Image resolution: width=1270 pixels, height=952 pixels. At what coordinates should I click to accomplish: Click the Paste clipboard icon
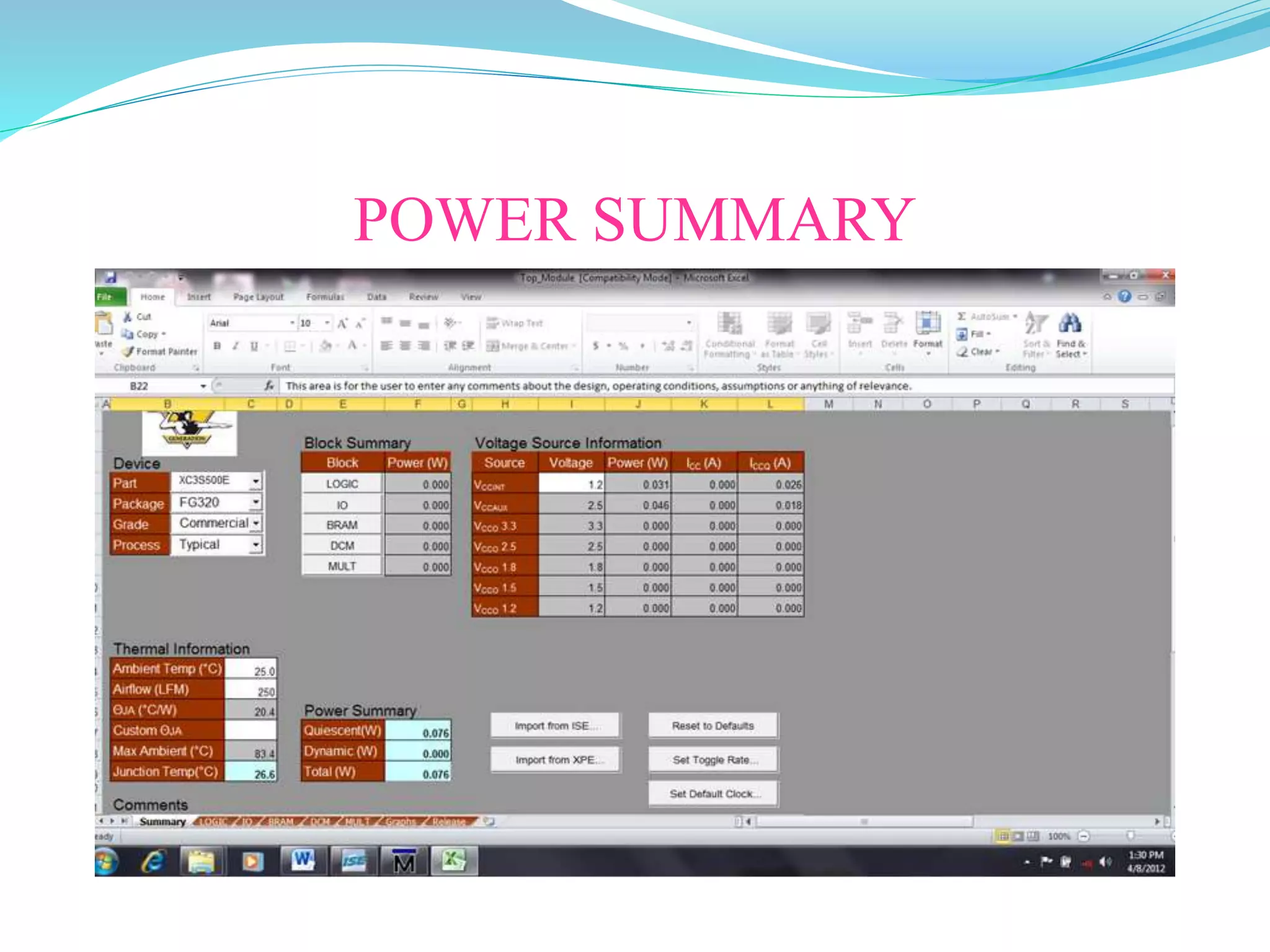coord(103,323)
